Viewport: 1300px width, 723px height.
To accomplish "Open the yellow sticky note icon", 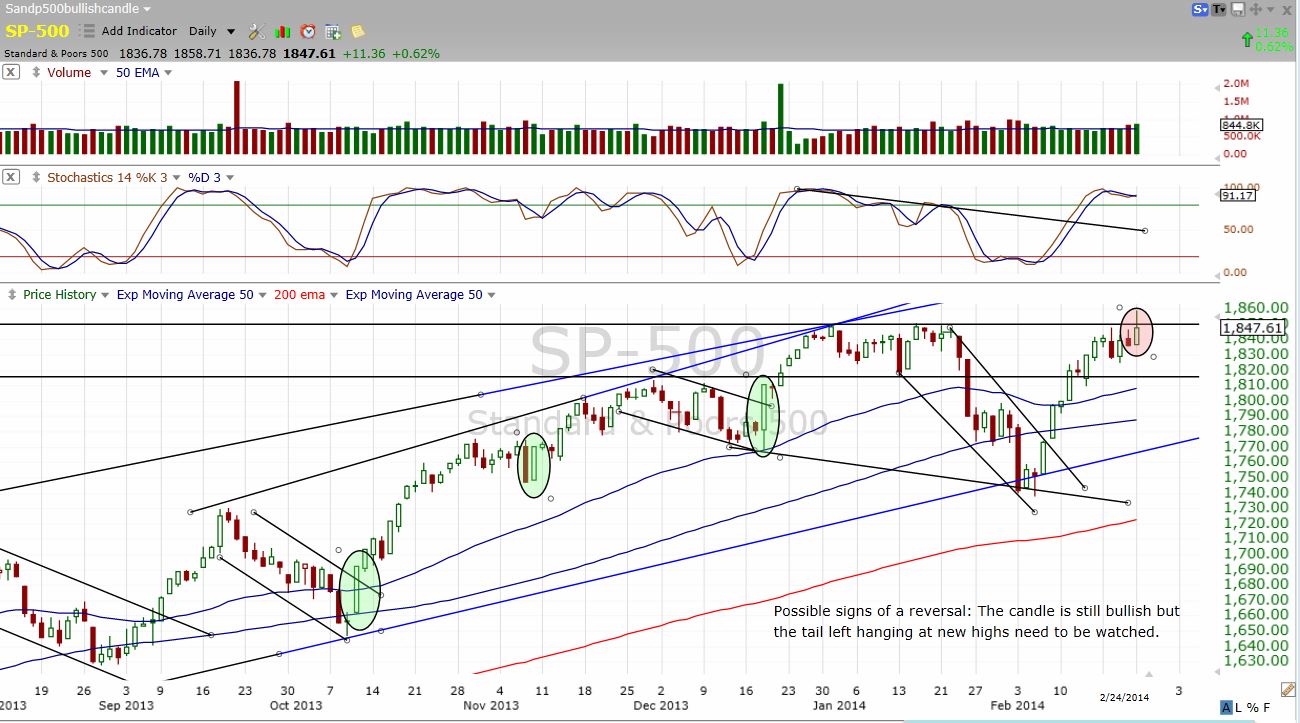I will (x=358, y=32).
